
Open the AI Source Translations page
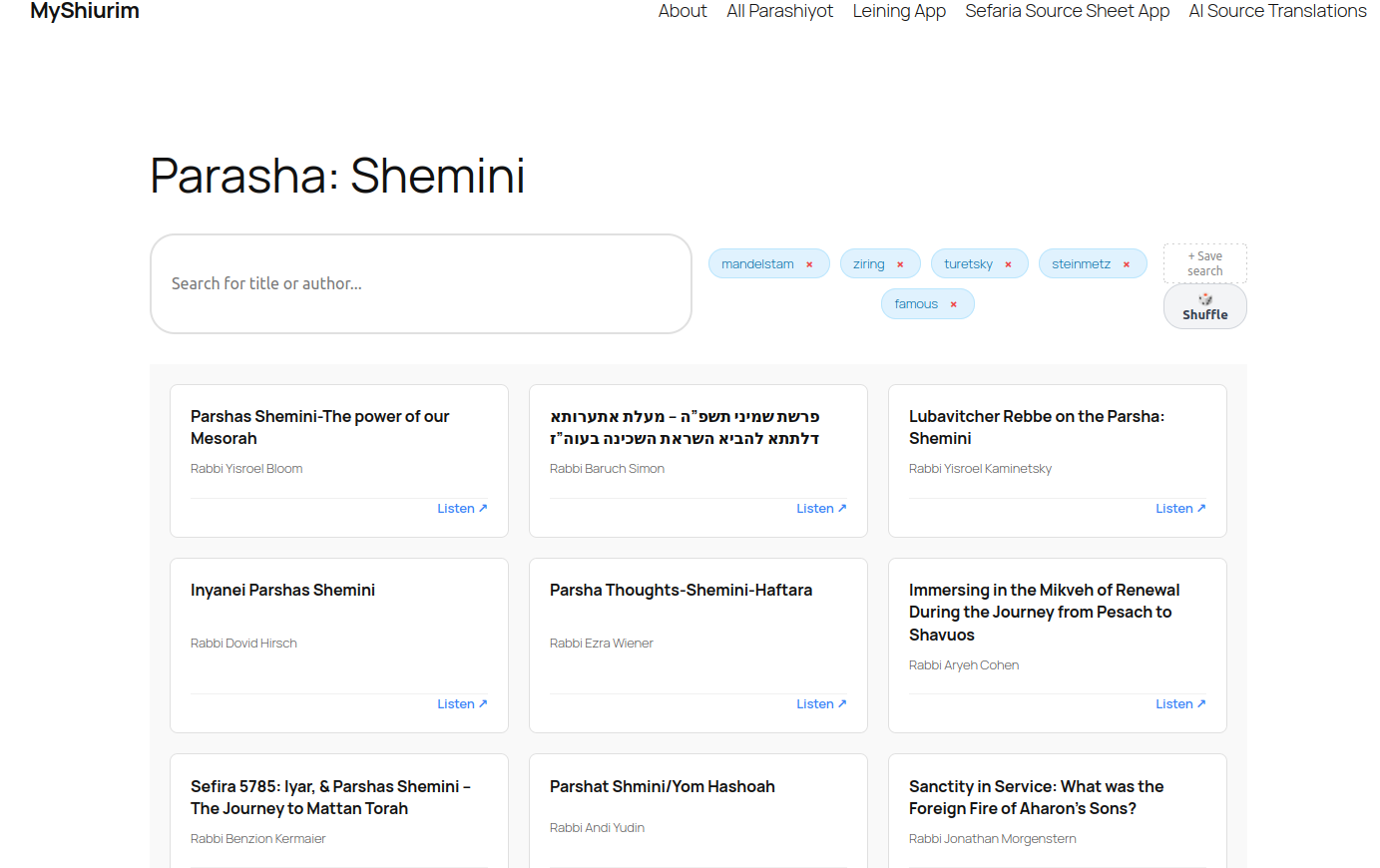(x=1277, y=11)
